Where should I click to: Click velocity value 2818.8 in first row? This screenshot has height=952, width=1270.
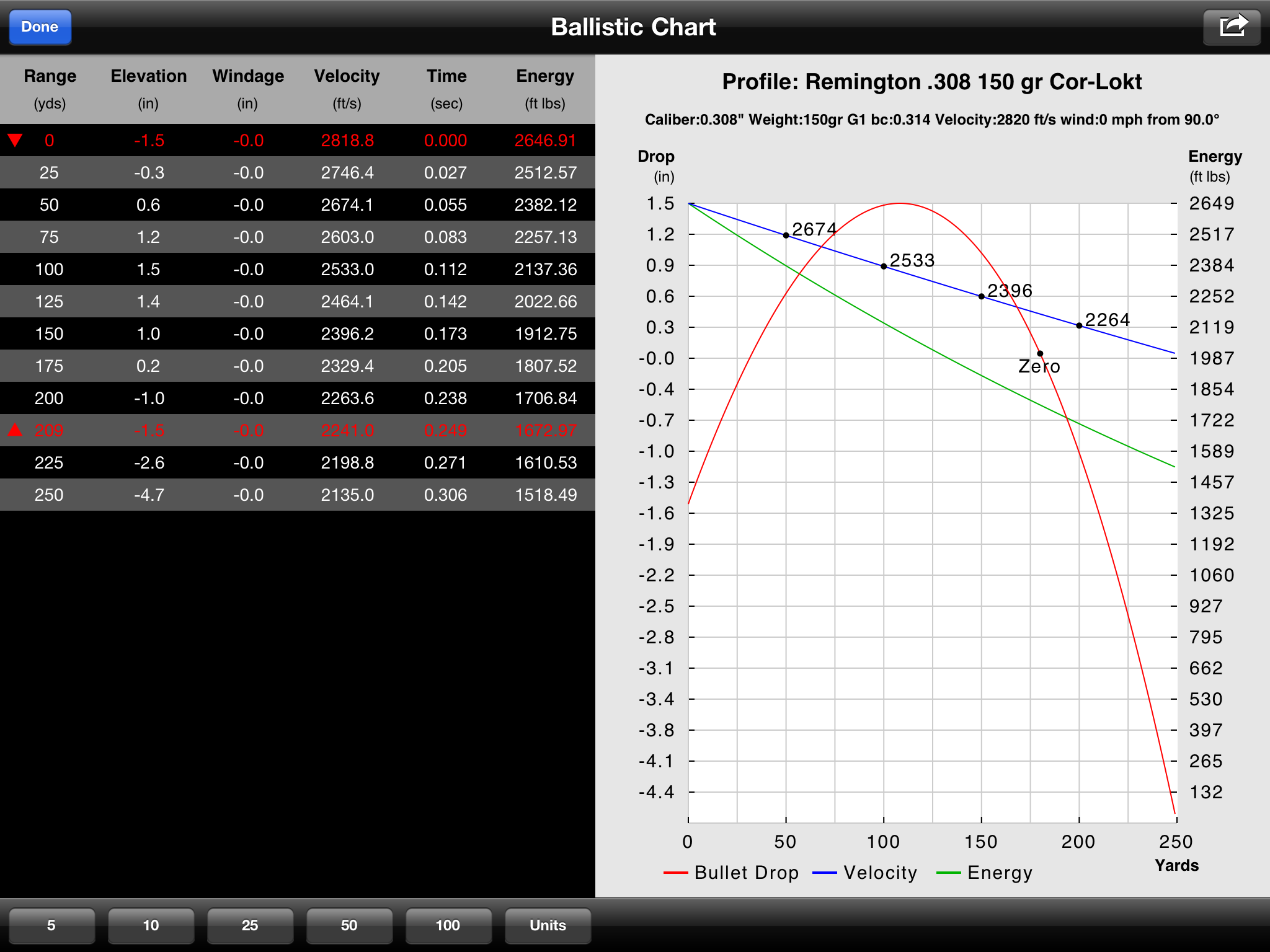coord(347,141)
